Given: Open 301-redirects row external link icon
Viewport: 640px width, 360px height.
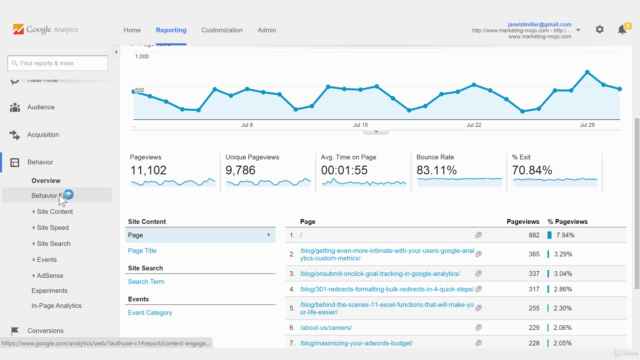Looking at the screenshot, I should (x=478, y=289).
